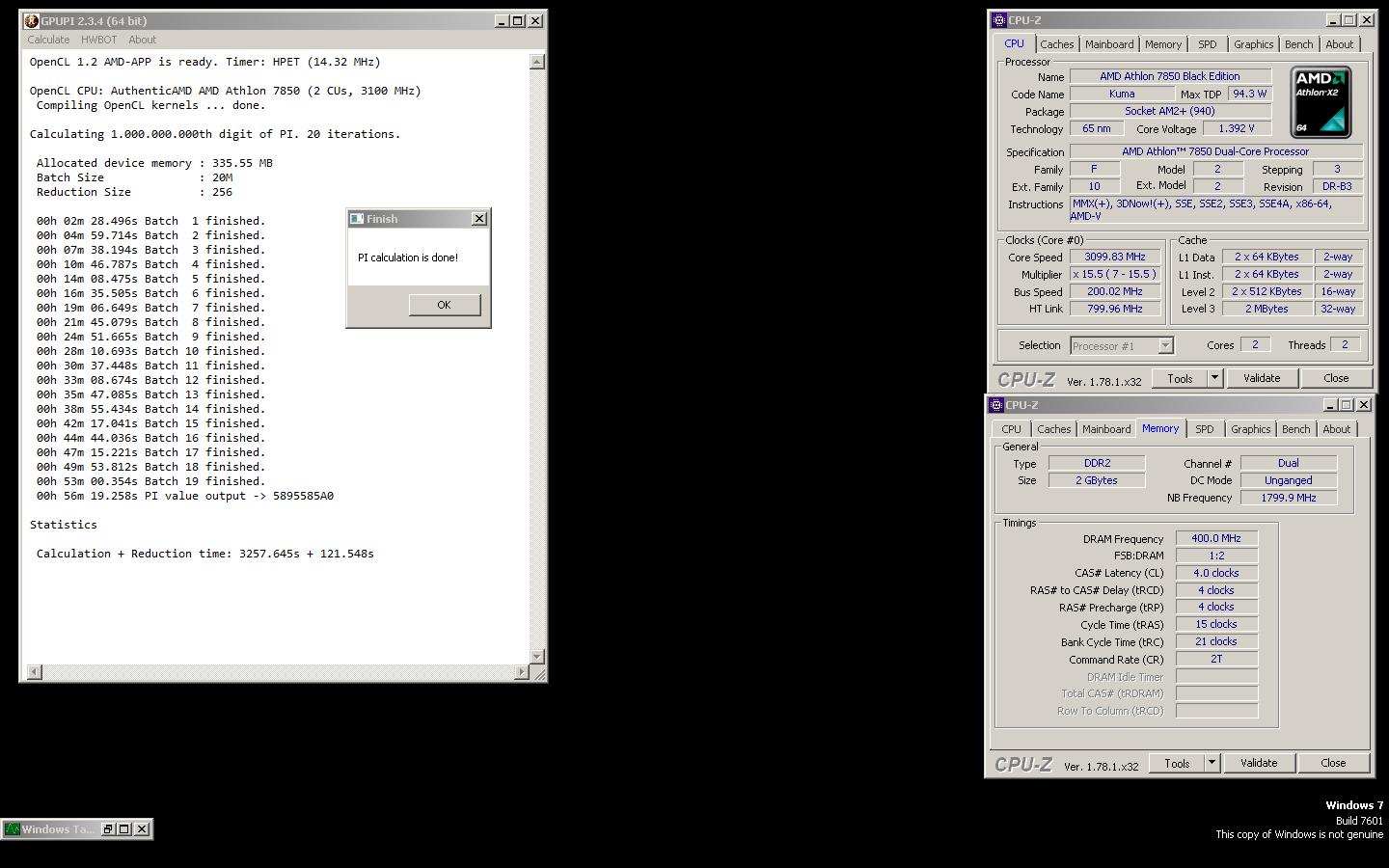Click the Calculation + Reduction time line

(205, 554)
